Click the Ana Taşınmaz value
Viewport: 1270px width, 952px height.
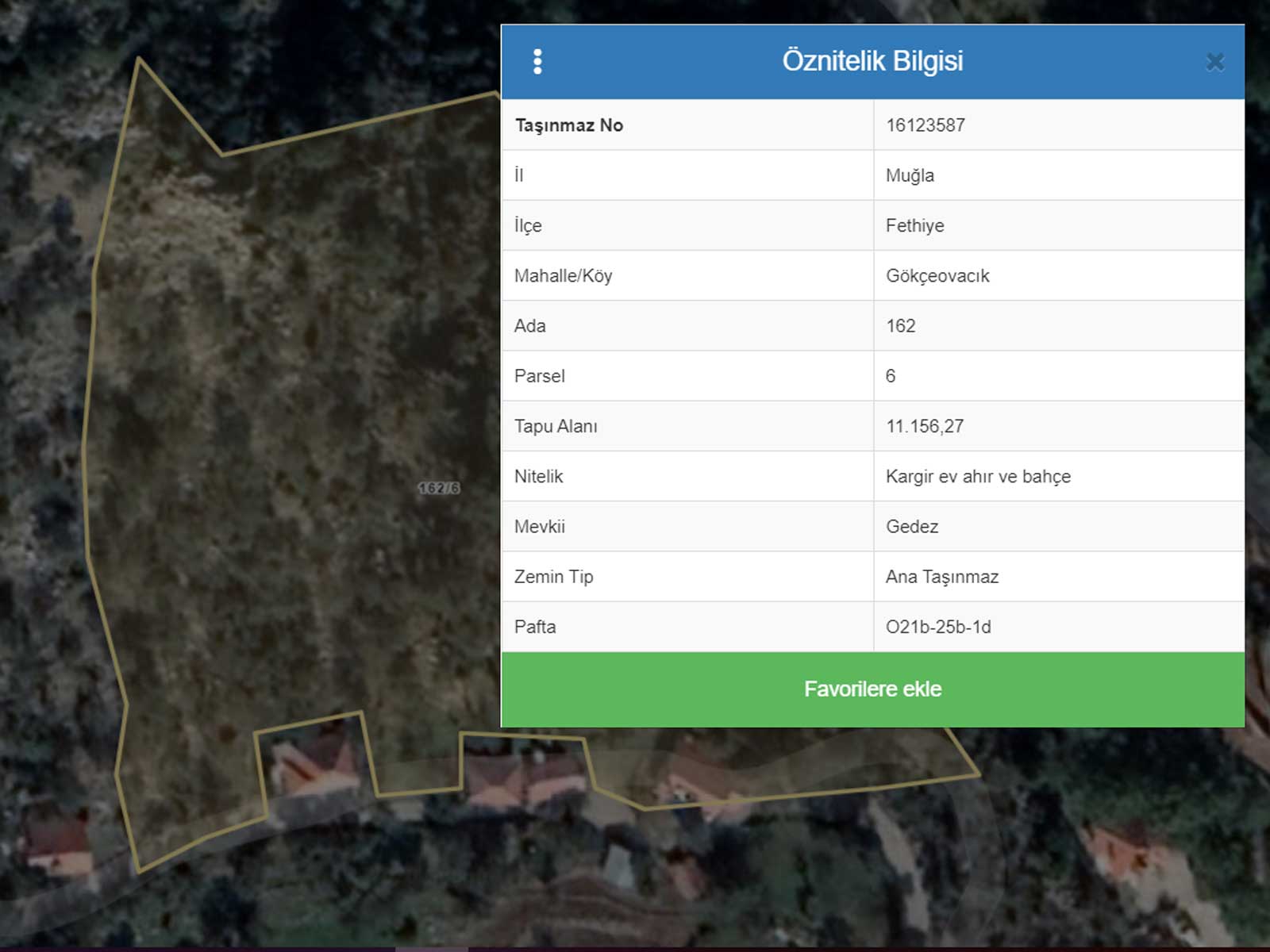(942, 577)
